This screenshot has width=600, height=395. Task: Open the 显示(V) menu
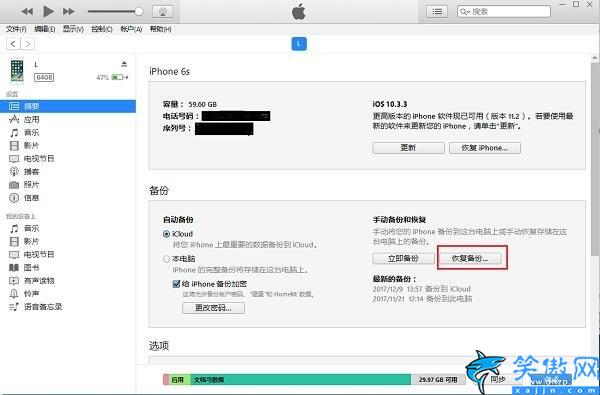[x=73, y=29]
